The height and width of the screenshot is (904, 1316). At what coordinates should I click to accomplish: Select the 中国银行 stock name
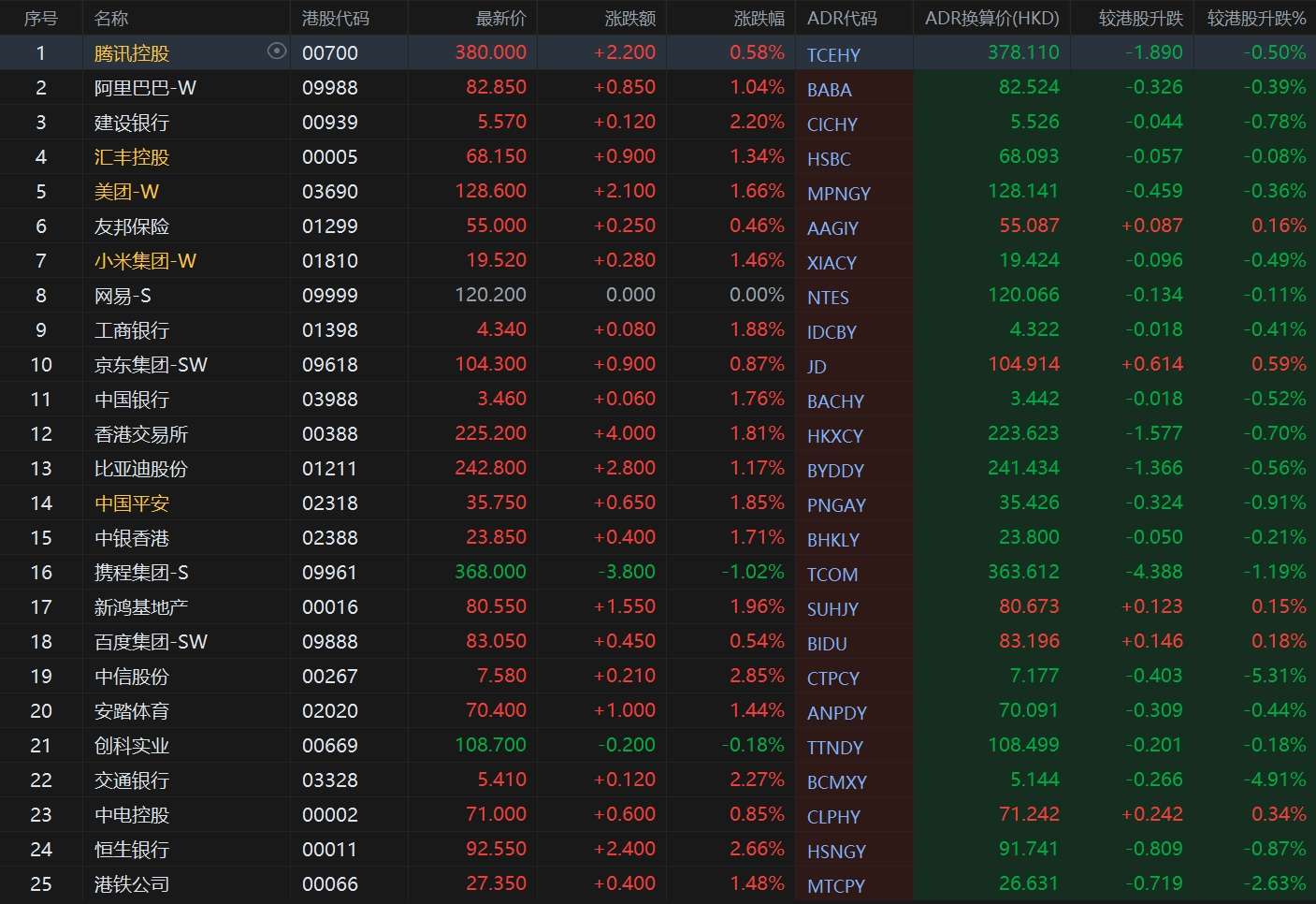tap(132, 400)
